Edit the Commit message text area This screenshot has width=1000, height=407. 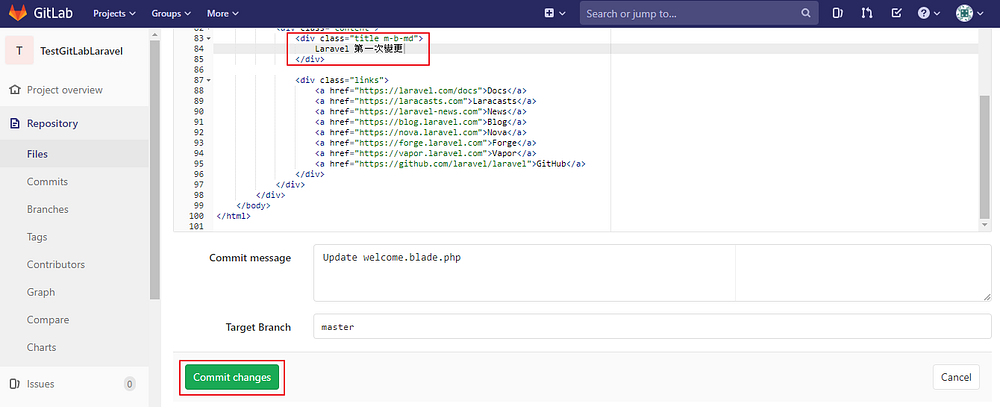pyautogui.click(x=652, y=272)
